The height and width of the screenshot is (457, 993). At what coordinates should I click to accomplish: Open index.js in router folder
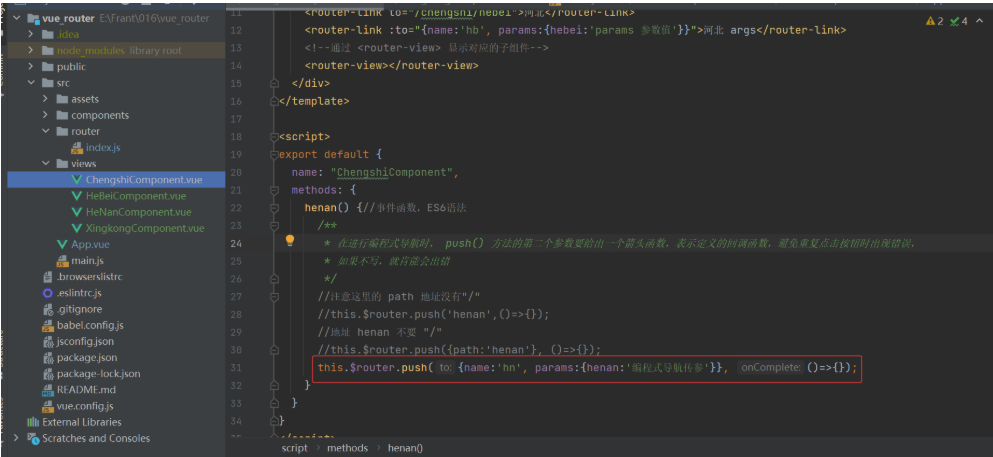(x=103, y=147)
